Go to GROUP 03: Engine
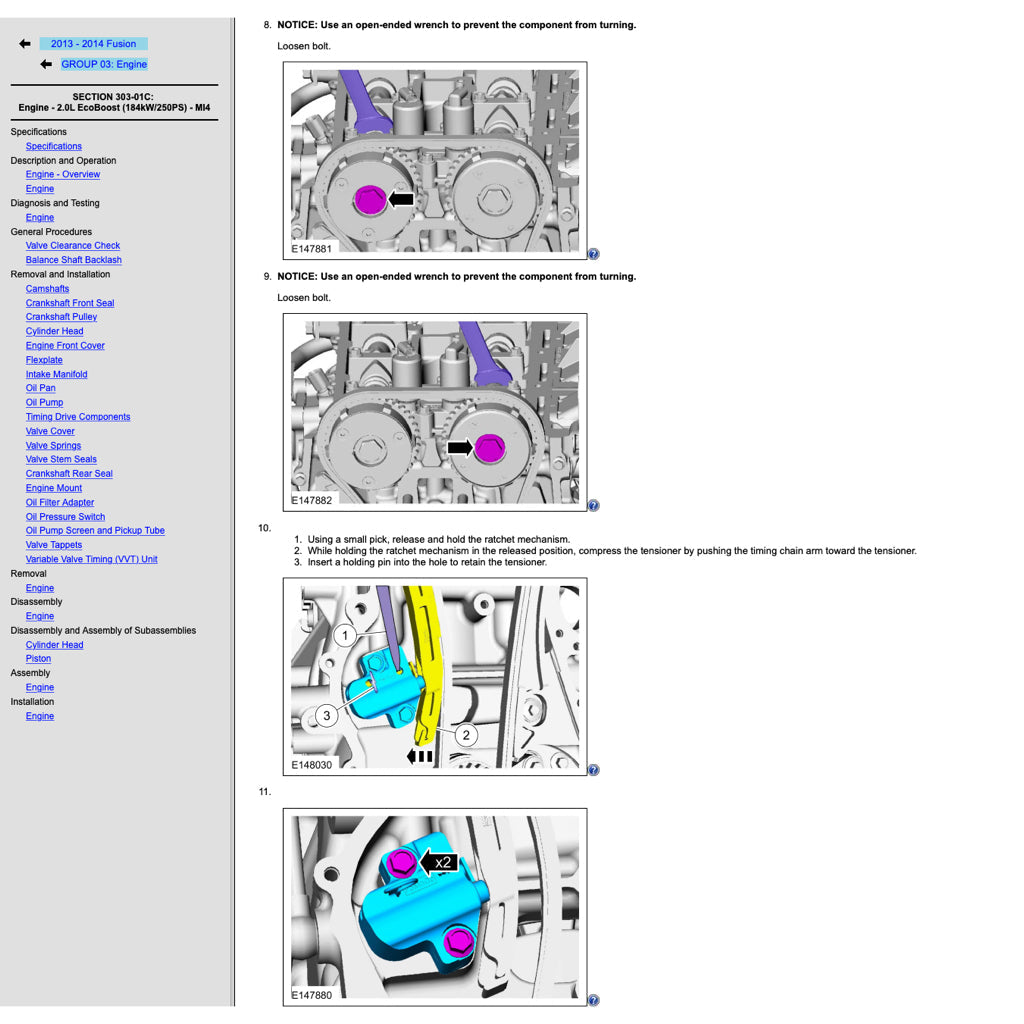 104,64
